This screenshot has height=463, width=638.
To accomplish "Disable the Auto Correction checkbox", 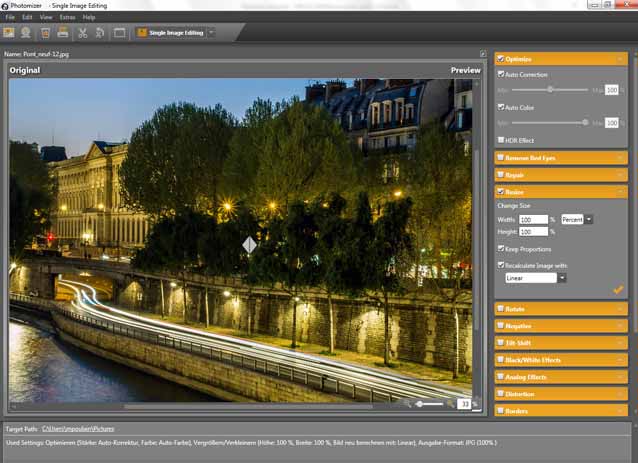I will point(502,75).
